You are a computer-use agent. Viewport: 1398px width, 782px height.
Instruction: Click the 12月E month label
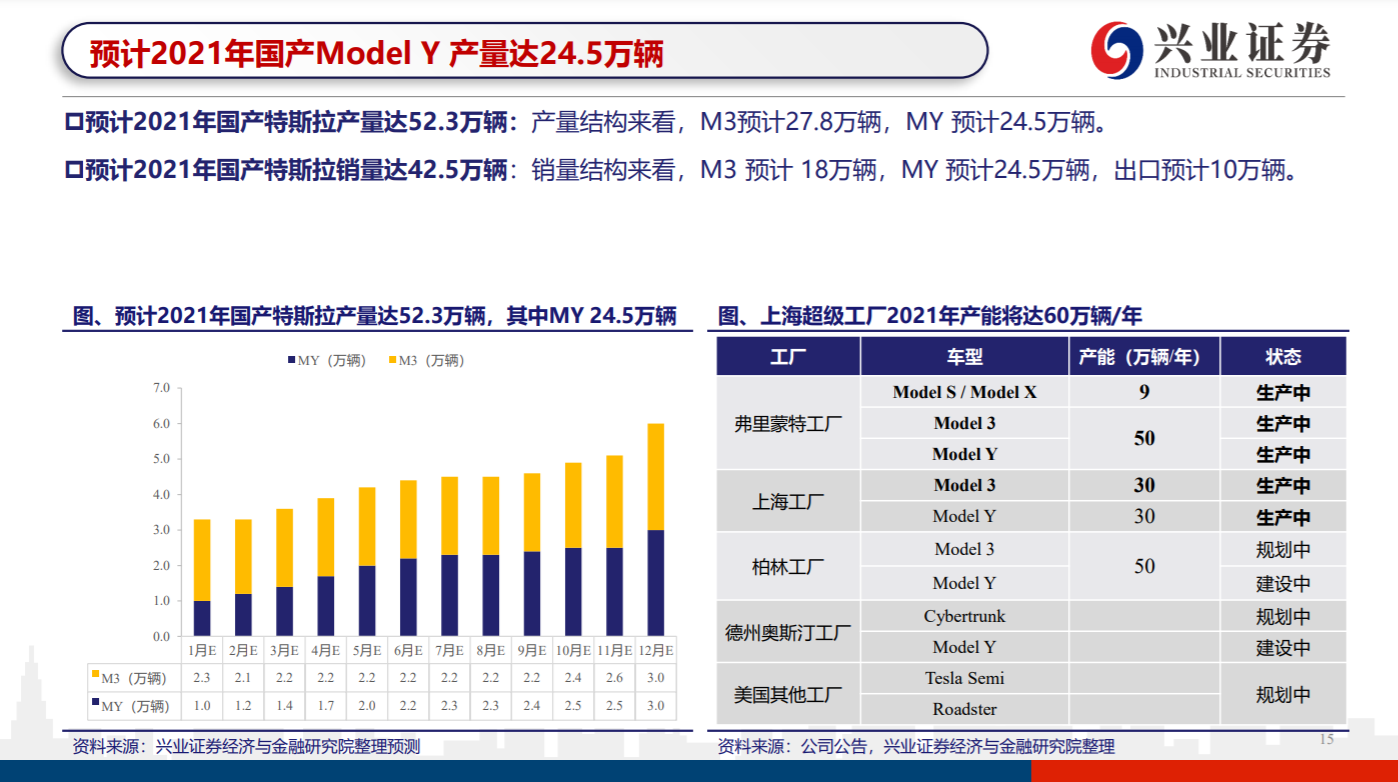point(656,650)
